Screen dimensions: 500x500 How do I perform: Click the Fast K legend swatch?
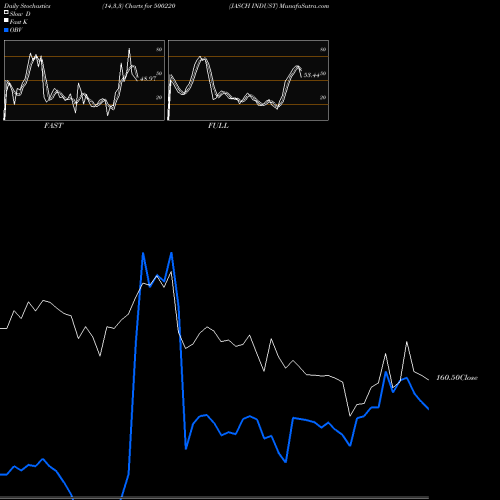pyautogui.click(x=6, y=20)
